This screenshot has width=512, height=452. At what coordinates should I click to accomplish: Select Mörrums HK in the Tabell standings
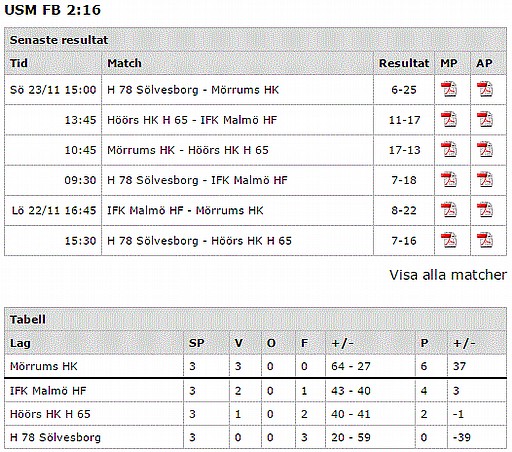(44, 366)
